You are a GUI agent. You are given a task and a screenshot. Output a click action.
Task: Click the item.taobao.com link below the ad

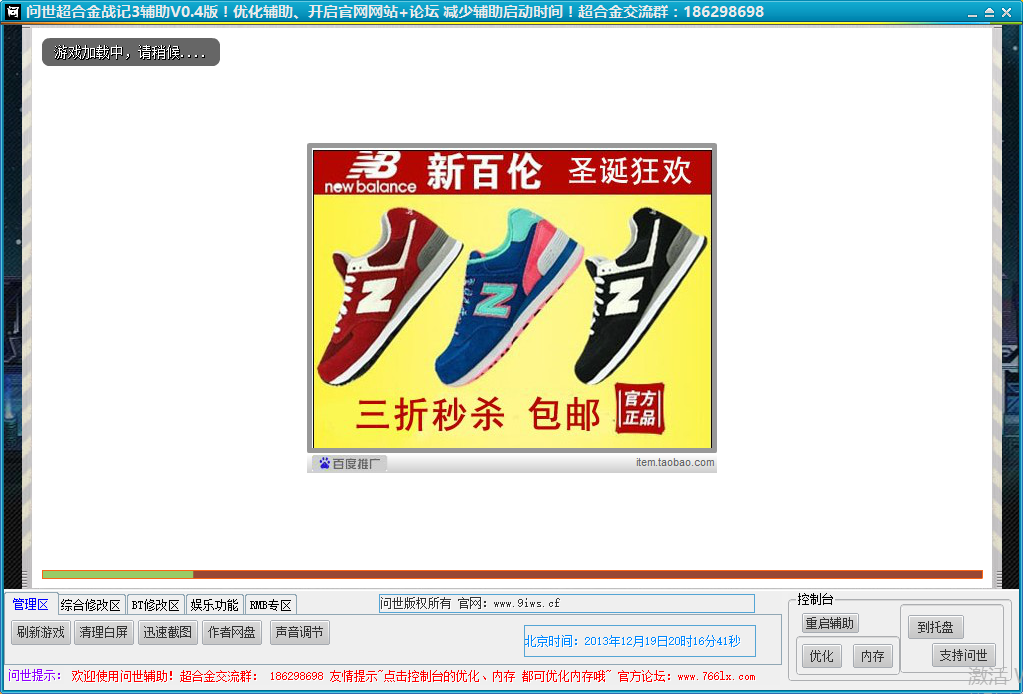pyautogui.click(x=675, y=462)
